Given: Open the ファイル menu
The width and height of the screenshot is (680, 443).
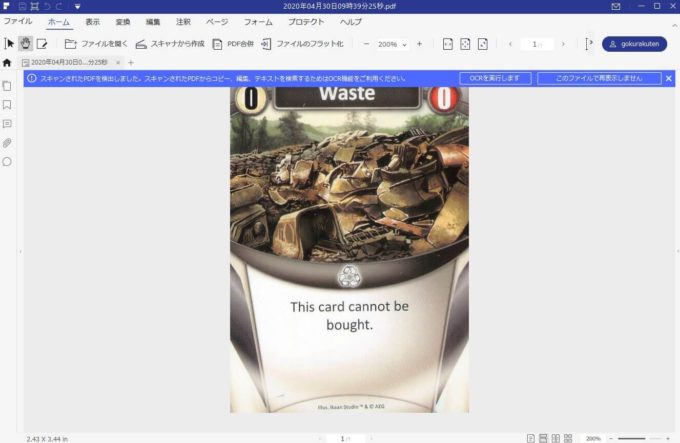Looking at the screenshot, I should (18, 21).
